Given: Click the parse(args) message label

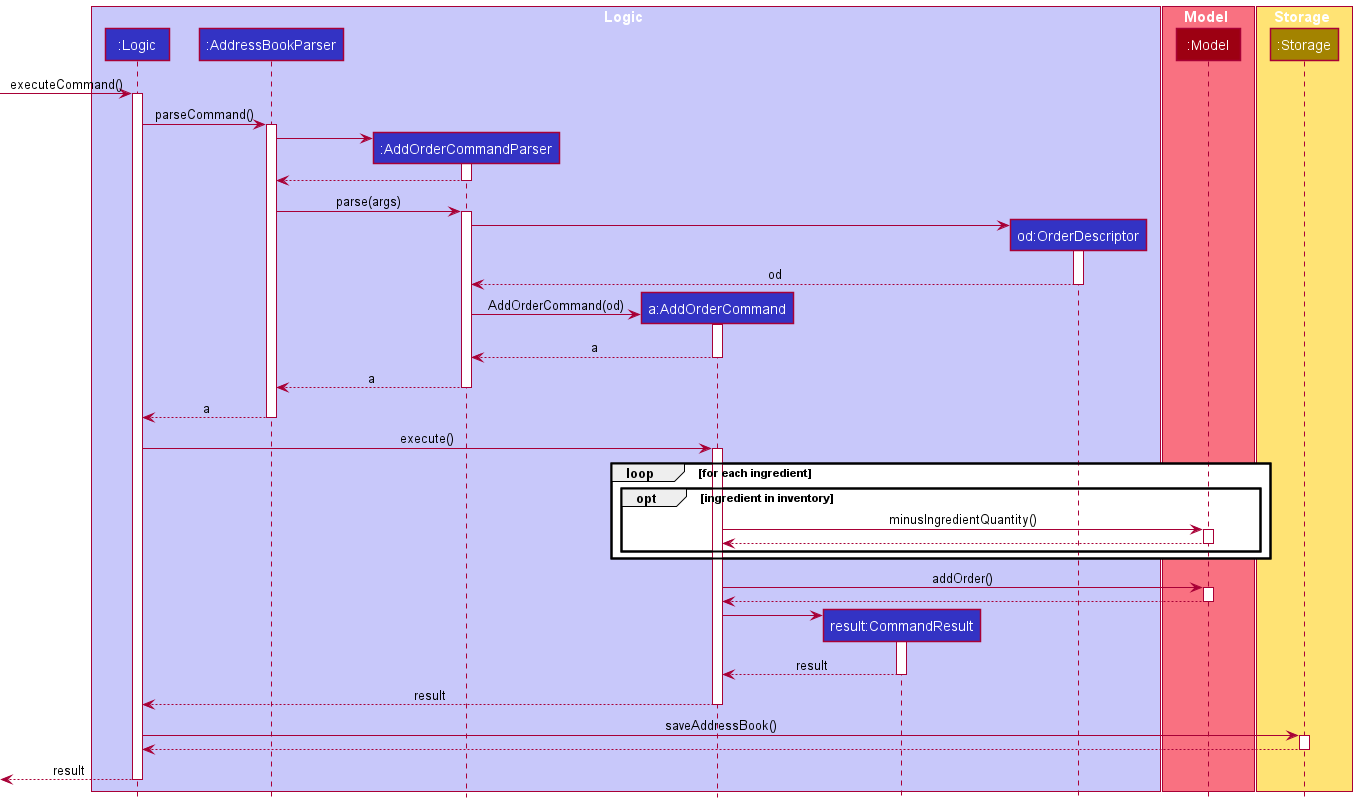Looking at the screenshot, I should click(369, 201).
